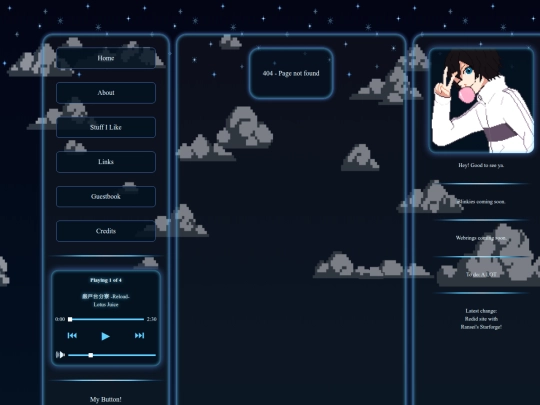Screen dimensions: 540x405
Task: Click the song title text in player
Action: 106,297
